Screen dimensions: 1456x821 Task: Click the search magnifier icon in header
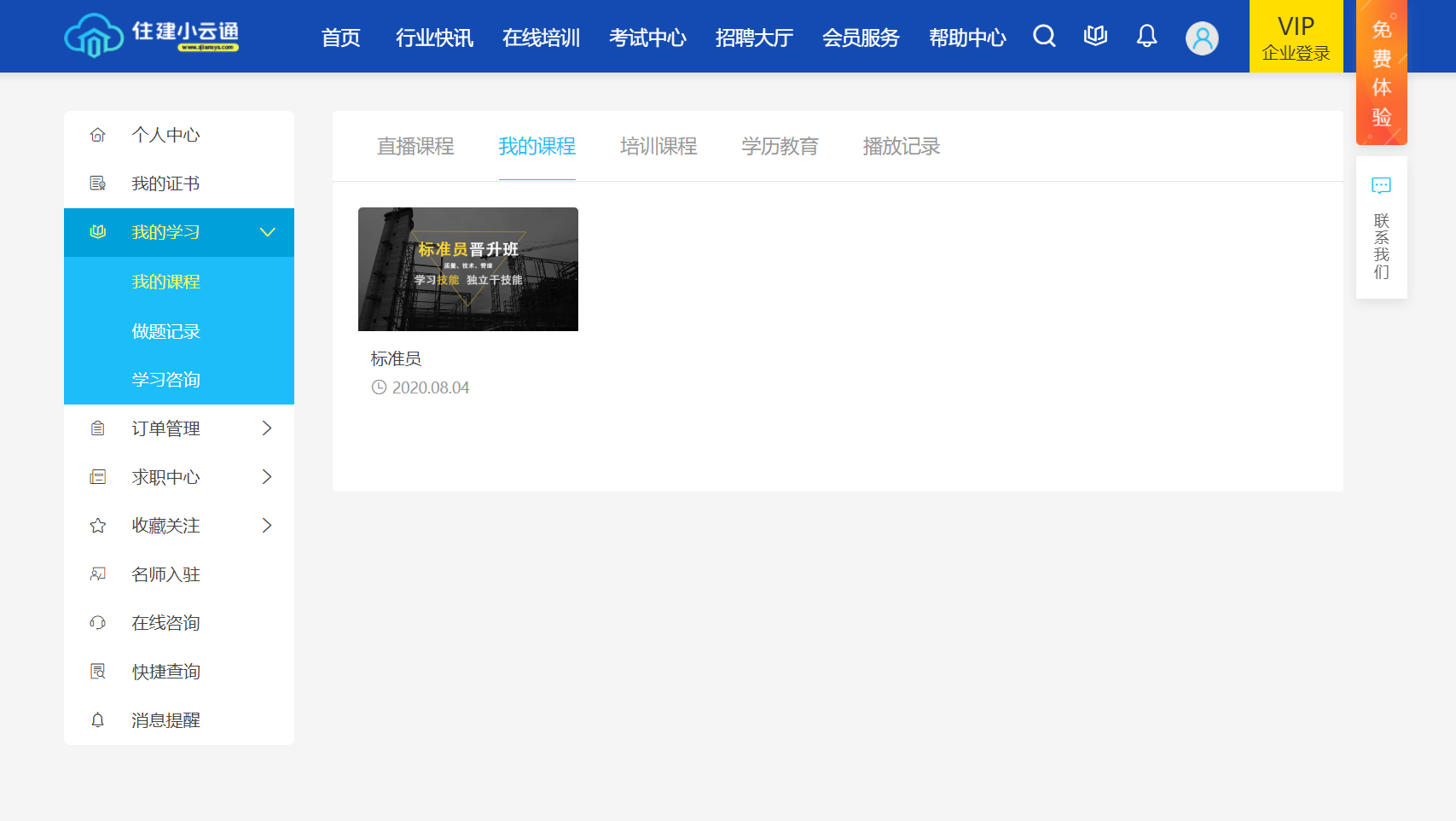(1044, 36)
